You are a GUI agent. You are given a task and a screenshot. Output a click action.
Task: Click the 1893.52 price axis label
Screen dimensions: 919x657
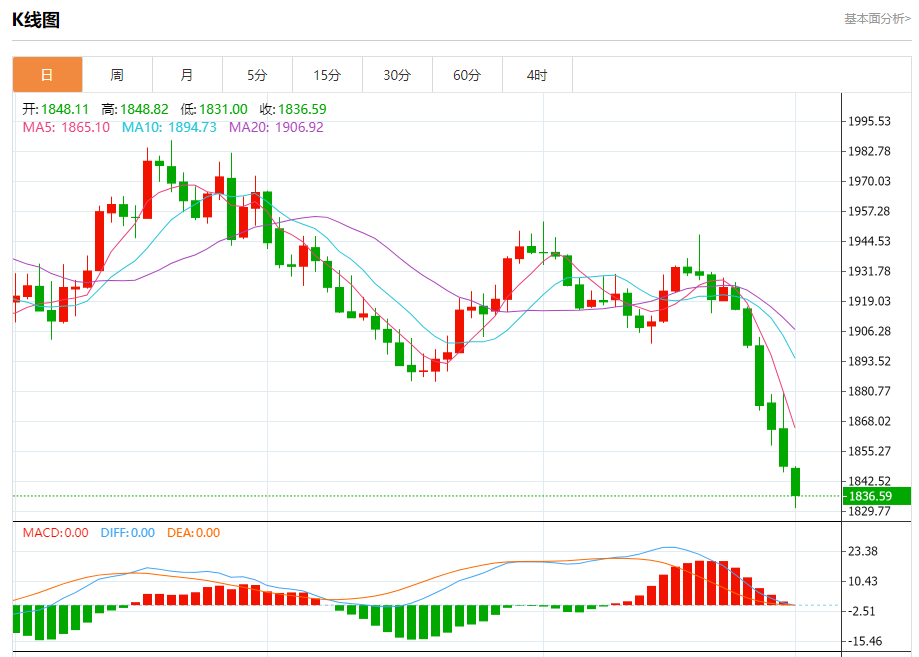870,361
